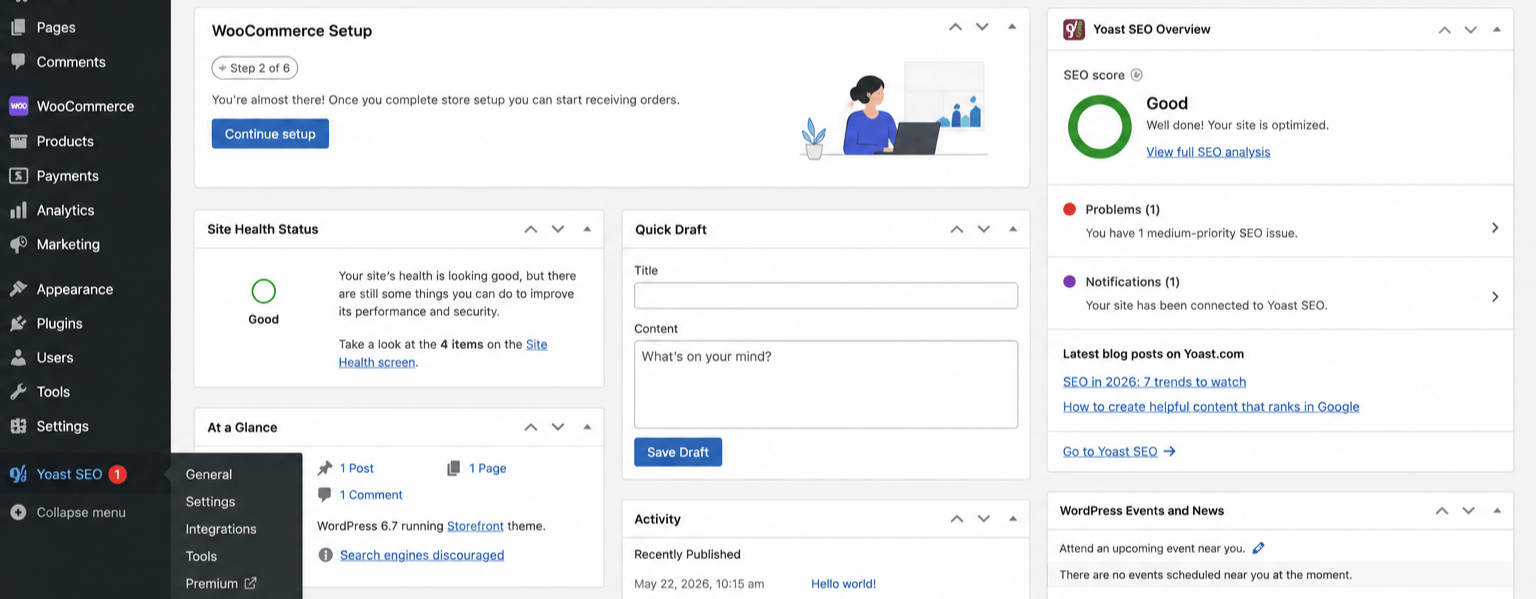Image resolution: width=1536 pixels, height=599 pixels.
Task: Click the Users person icon
Action: 18,357
